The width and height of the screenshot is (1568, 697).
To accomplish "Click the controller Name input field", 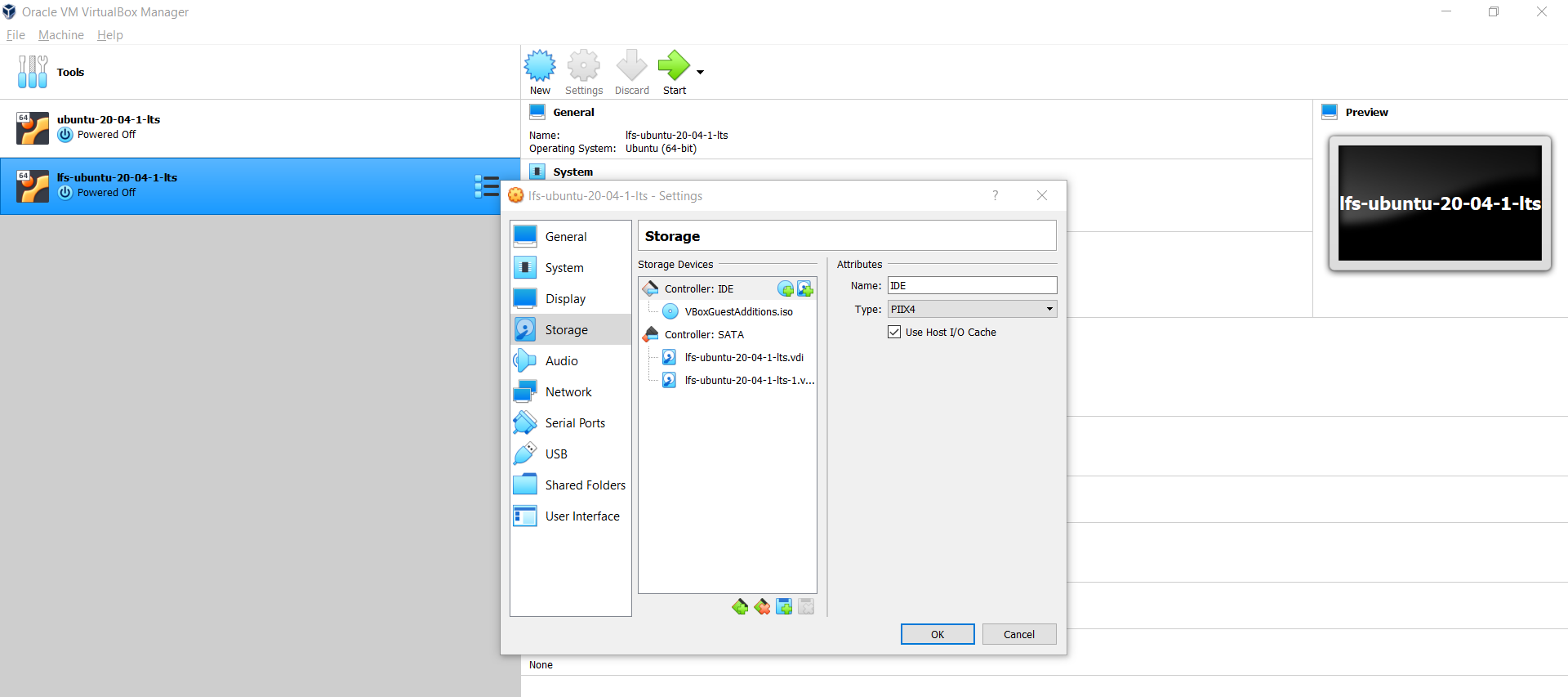I will click(972, 285).
